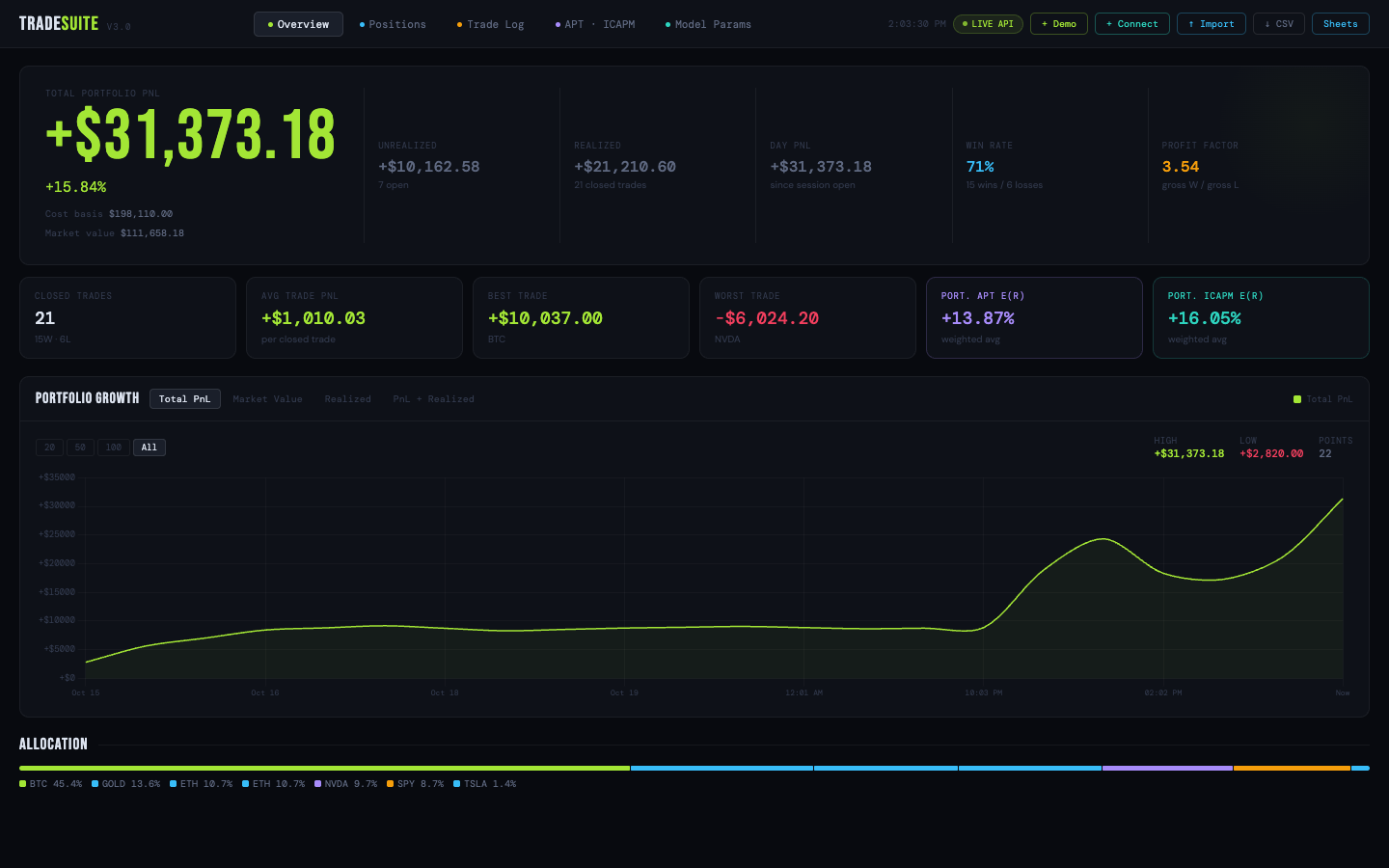The image size is (1389, 868).
Task: Open the Best Trade BTC card
Action: click(581, 318)
